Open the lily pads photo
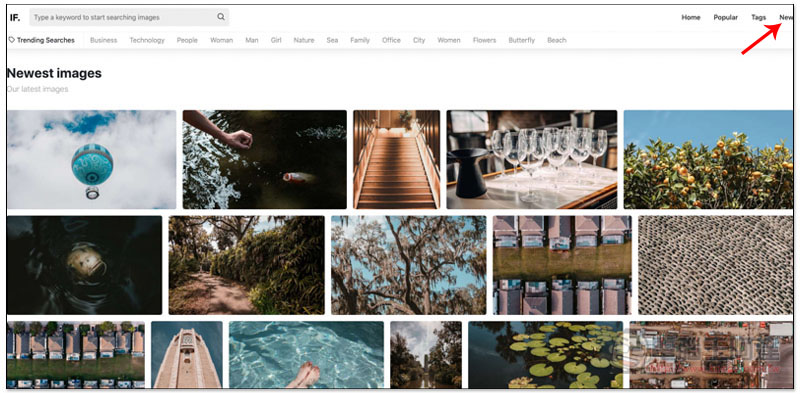Image resolution: width=800 pixels, height=394 pixels. (545, 355)
